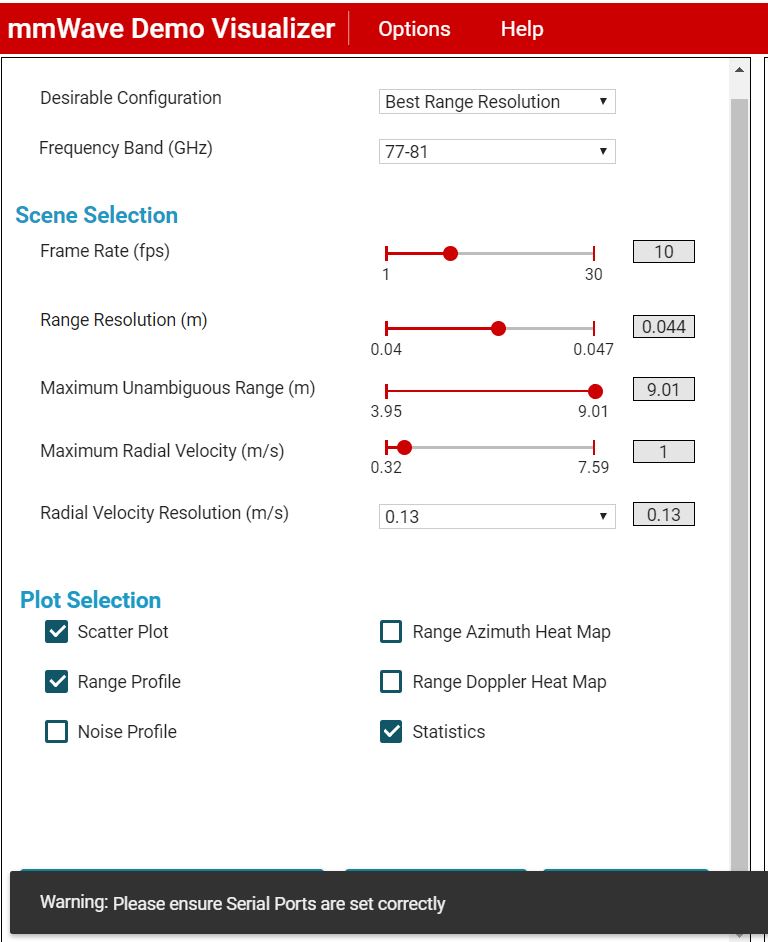Click the Range Resolution value box

[663, 327]
